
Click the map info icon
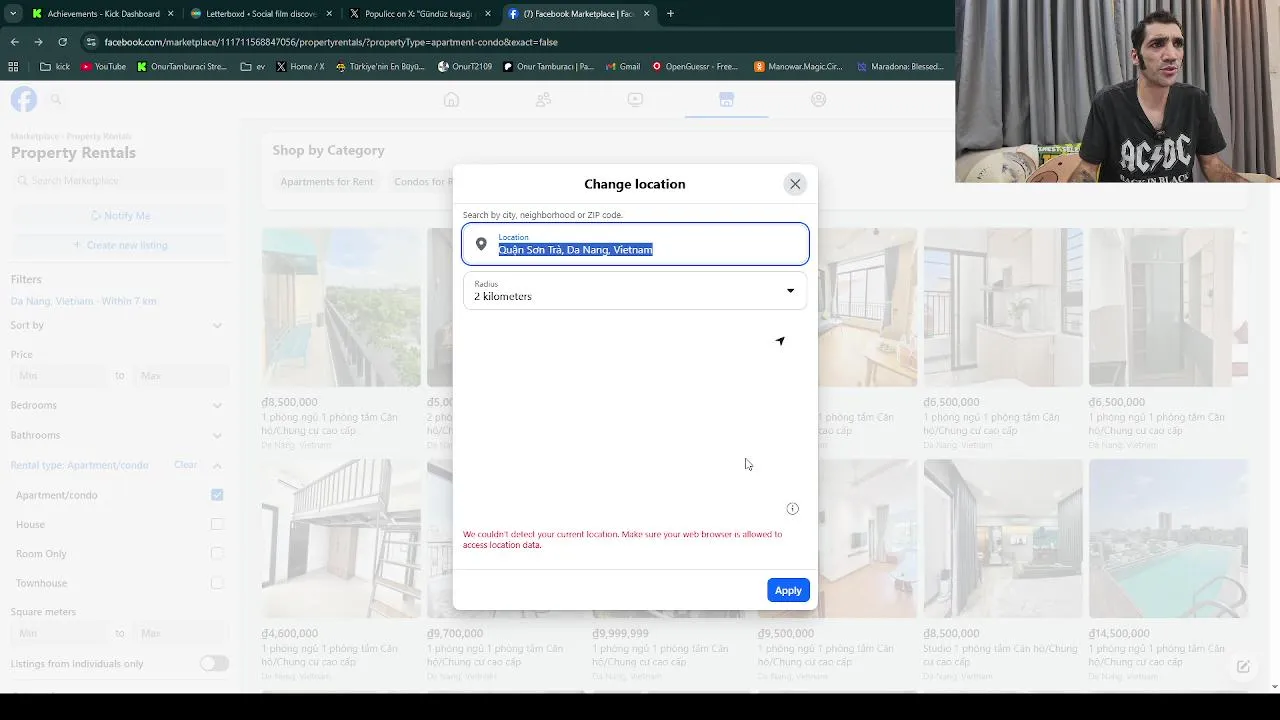tap(792, 509)
